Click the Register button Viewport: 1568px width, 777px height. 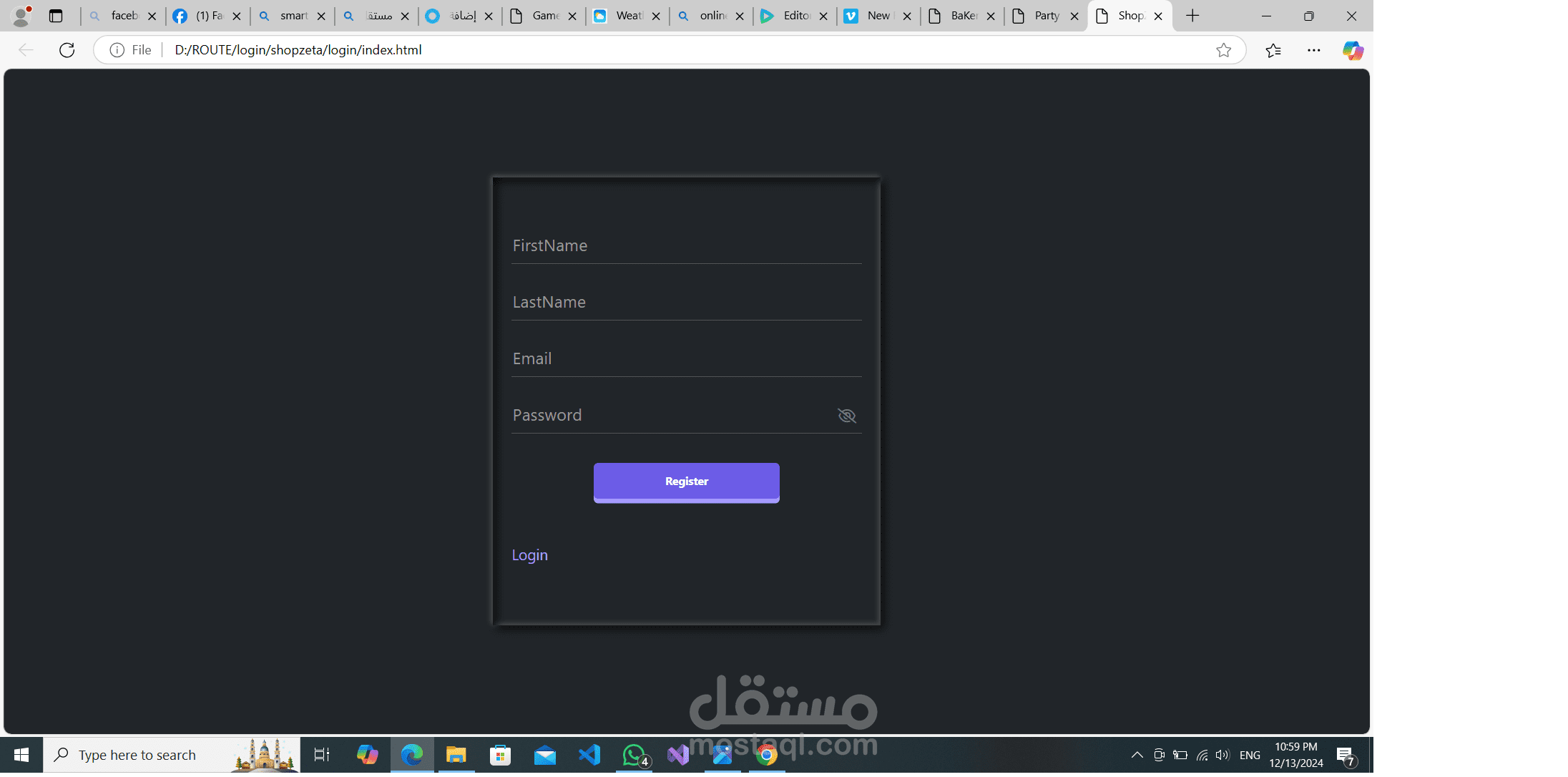[687, 482]
